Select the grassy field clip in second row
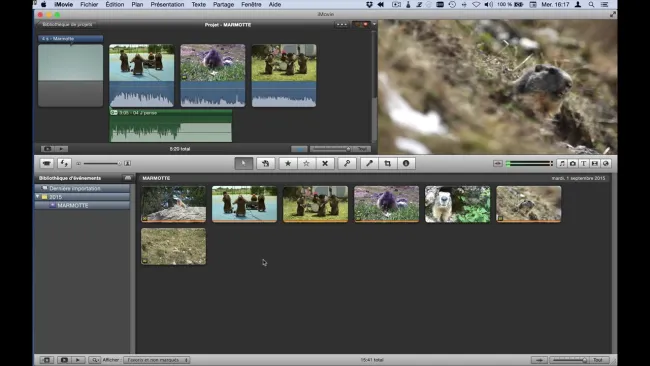 click(173, 246)
